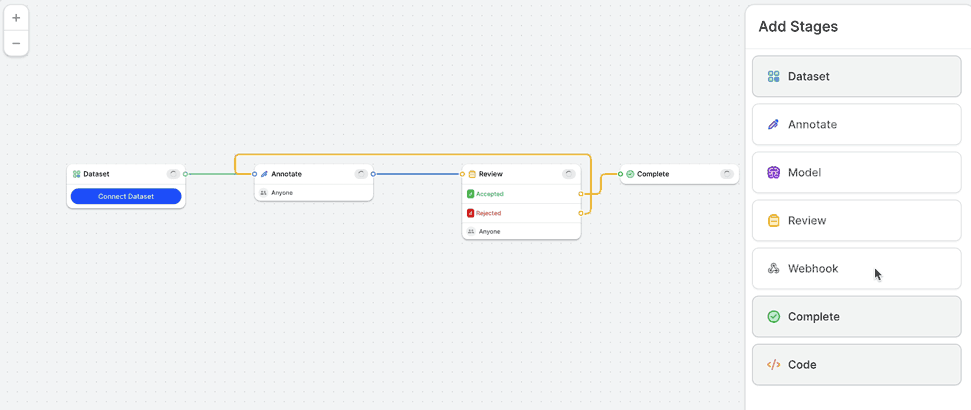Open the Review node's Anyone assignee selector

tap(488, 231)
